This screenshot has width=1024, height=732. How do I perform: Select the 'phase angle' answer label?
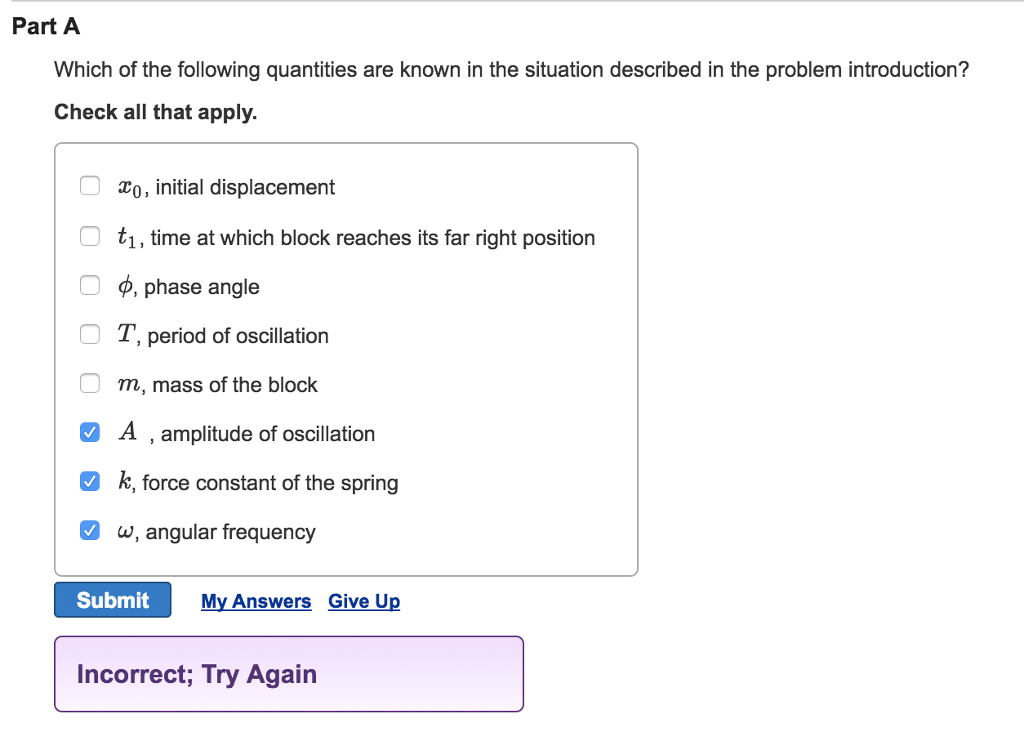coord(186,287)
